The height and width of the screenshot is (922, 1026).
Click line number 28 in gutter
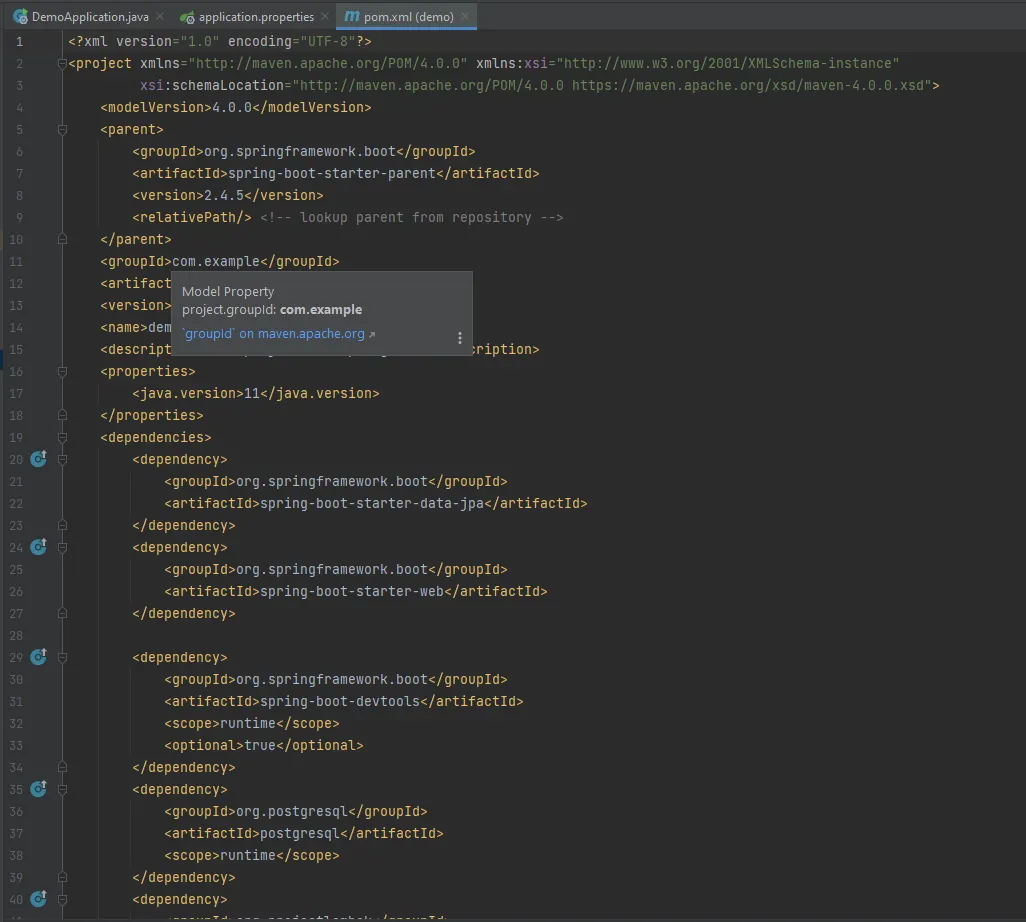(x=16, y=635)
